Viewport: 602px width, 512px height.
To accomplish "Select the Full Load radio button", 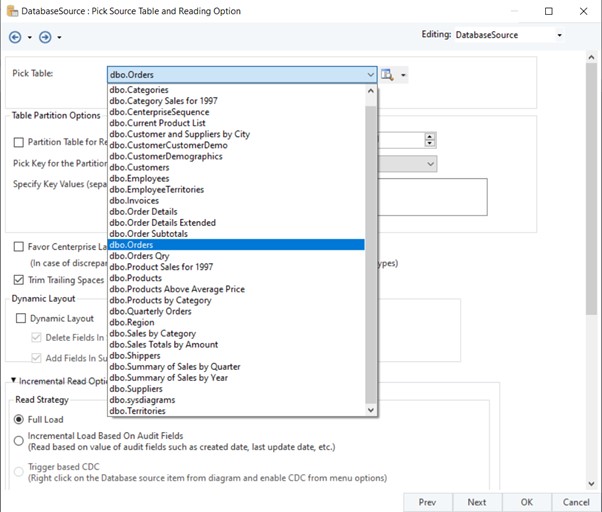I will (19, 419).
